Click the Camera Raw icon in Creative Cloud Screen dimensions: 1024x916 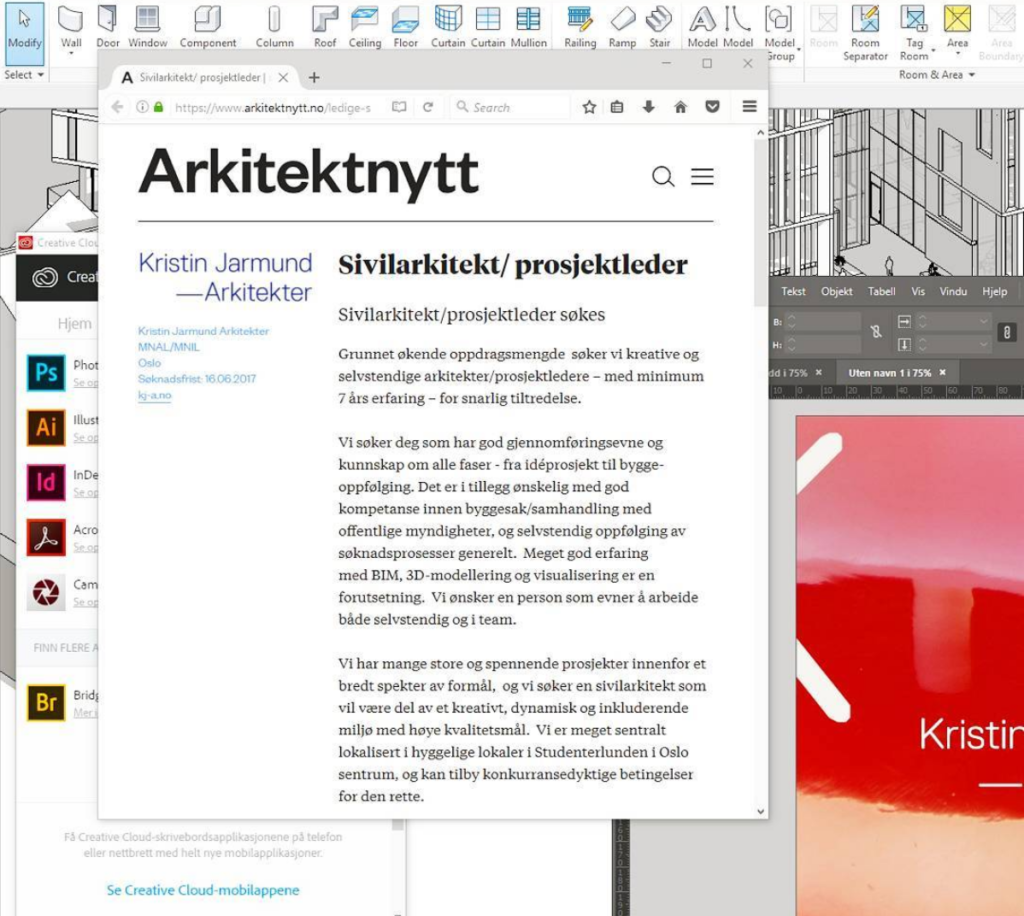click(46, 592)
